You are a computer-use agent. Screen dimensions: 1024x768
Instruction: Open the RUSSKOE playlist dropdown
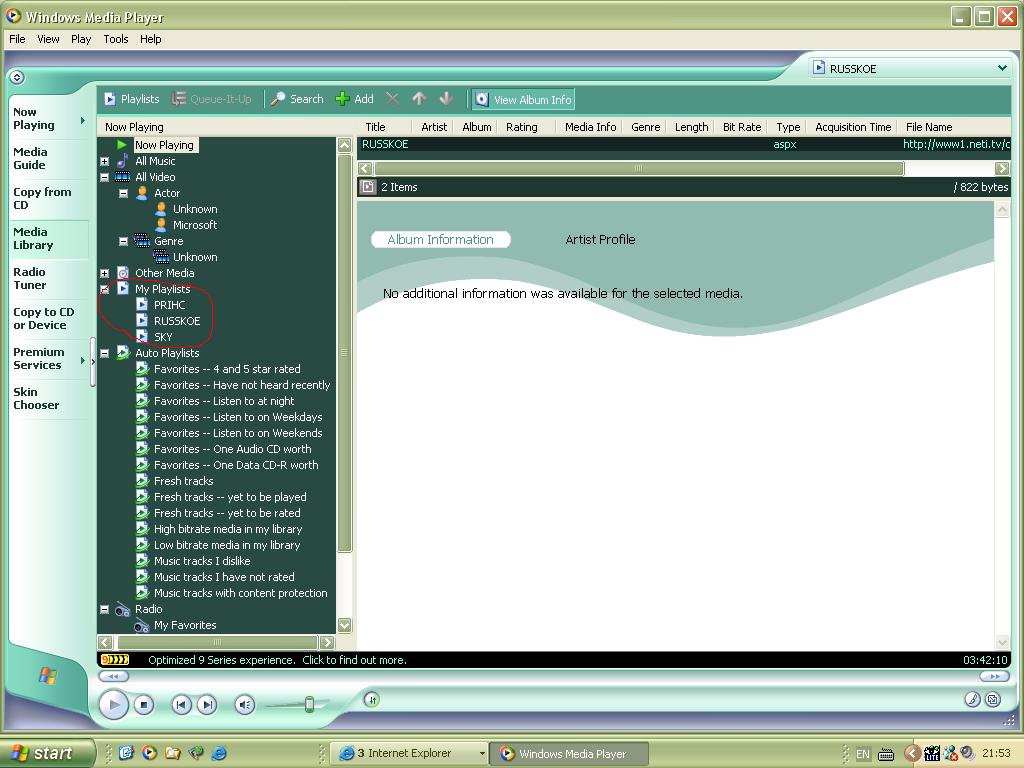point(1002,68)
